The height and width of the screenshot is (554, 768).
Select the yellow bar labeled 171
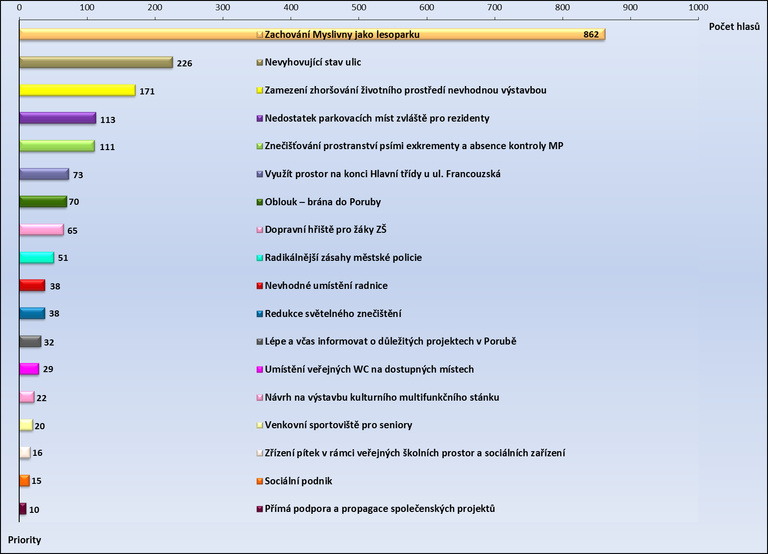point(77,90)
